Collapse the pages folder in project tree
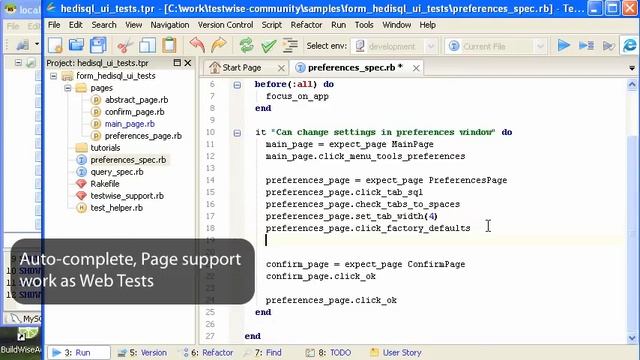The height and width of the screenshot is (360, 640). [68, 88]
